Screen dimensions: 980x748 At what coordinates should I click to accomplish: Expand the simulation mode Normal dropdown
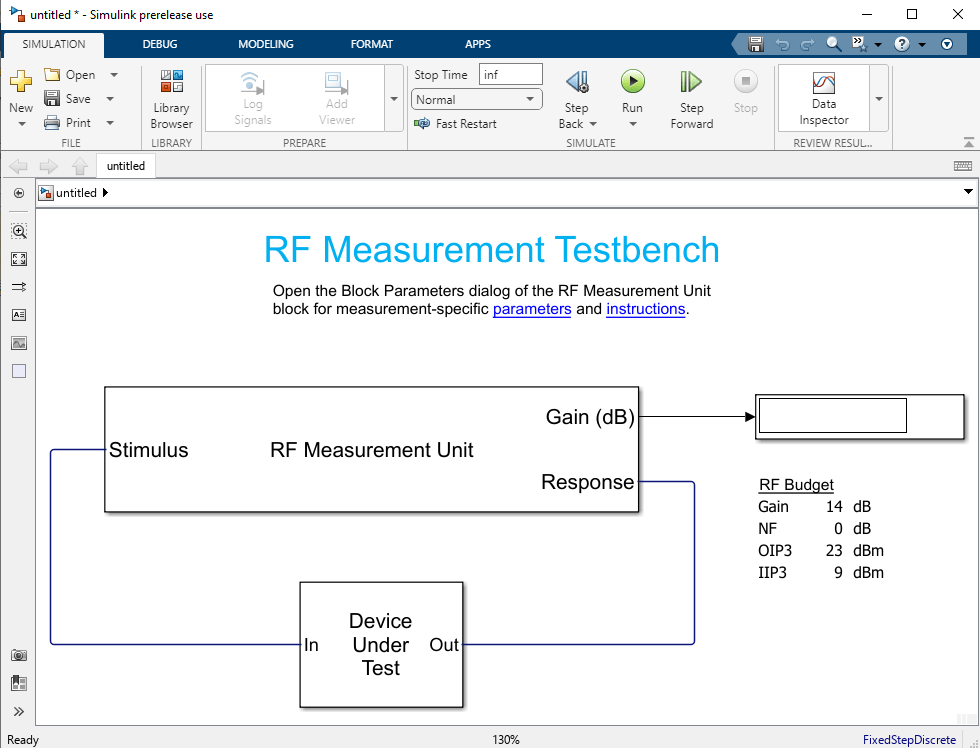[x=530, y=100]
